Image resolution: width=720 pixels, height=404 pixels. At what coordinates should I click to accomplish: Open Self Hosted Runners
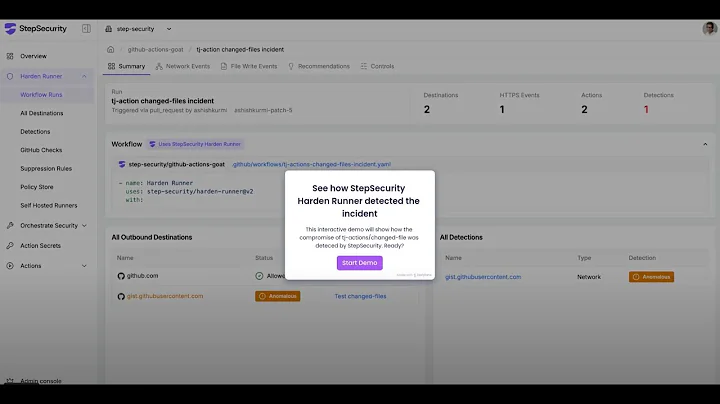coord(49,205)
